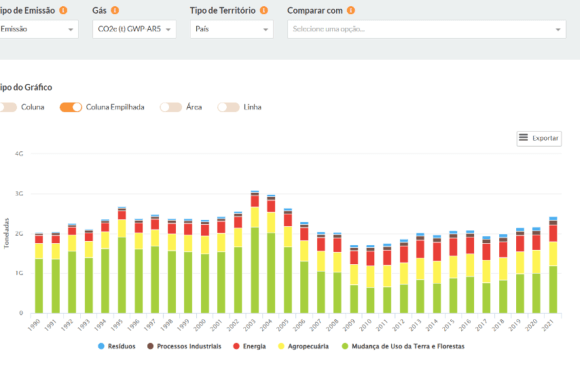
Task: Click the 2G y-axis label
Action: [19, 234]
